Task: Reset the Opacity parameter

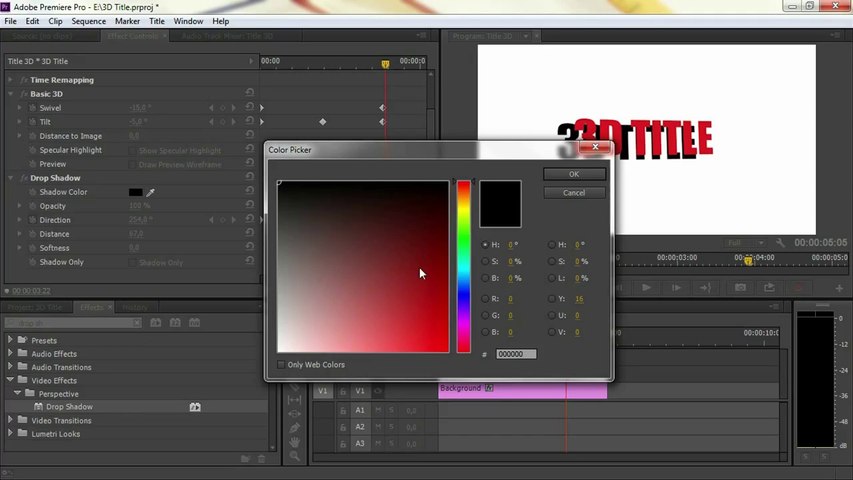Action: [x=249, y=205]
